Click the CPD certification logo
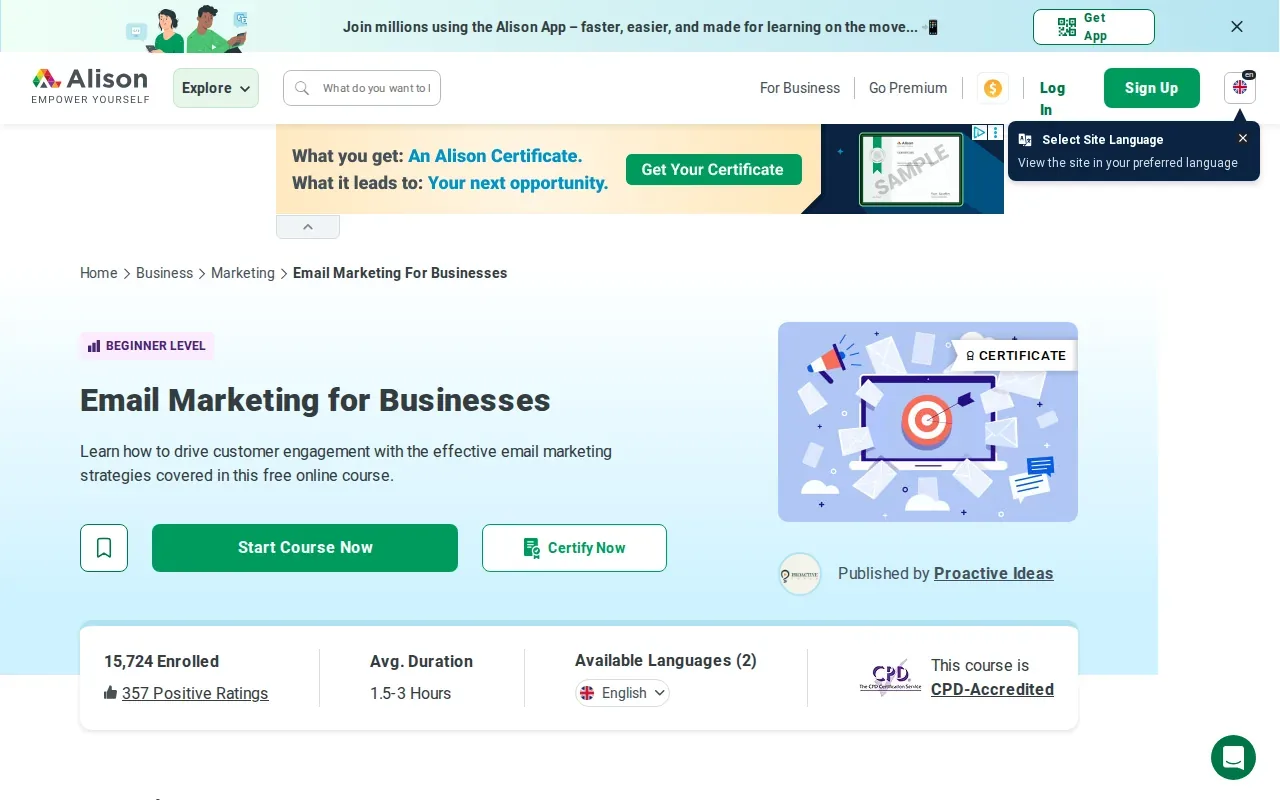The height and width of the screenshot is (800, 1280). point(890,677)
